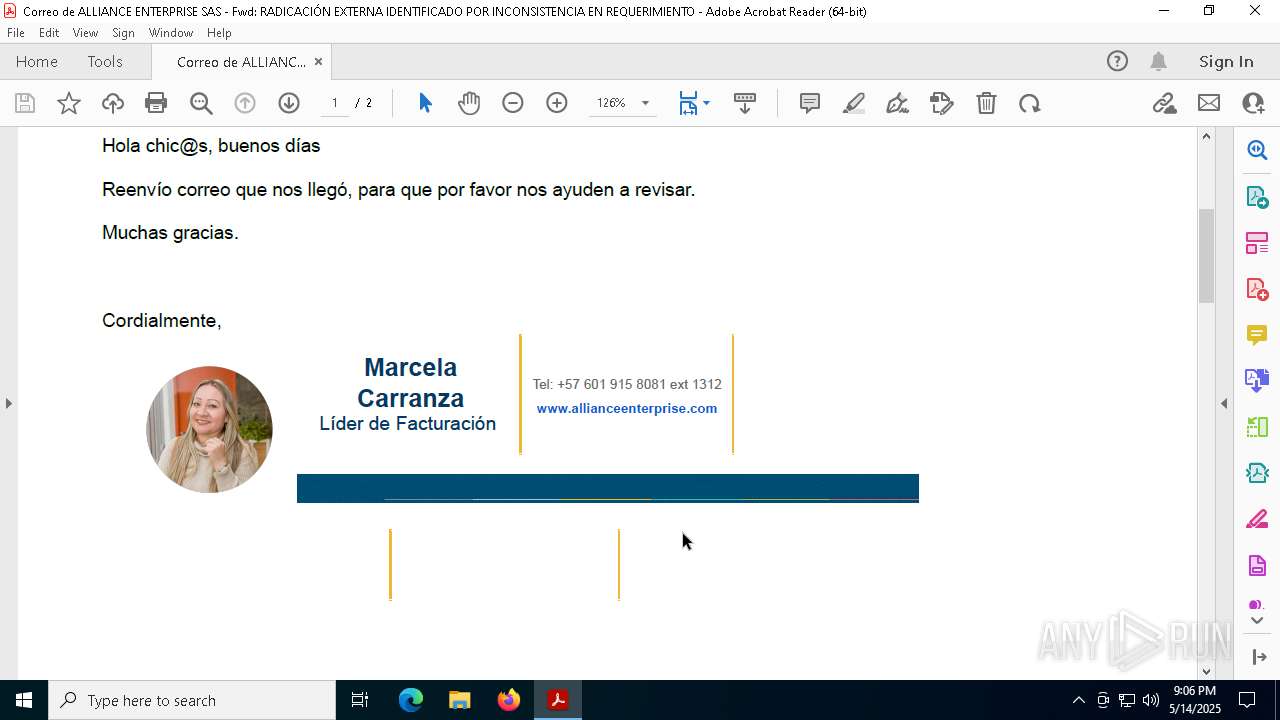1280x720 pixels.
Task: Open the volume control in the tray
Action: (1150, 700)
